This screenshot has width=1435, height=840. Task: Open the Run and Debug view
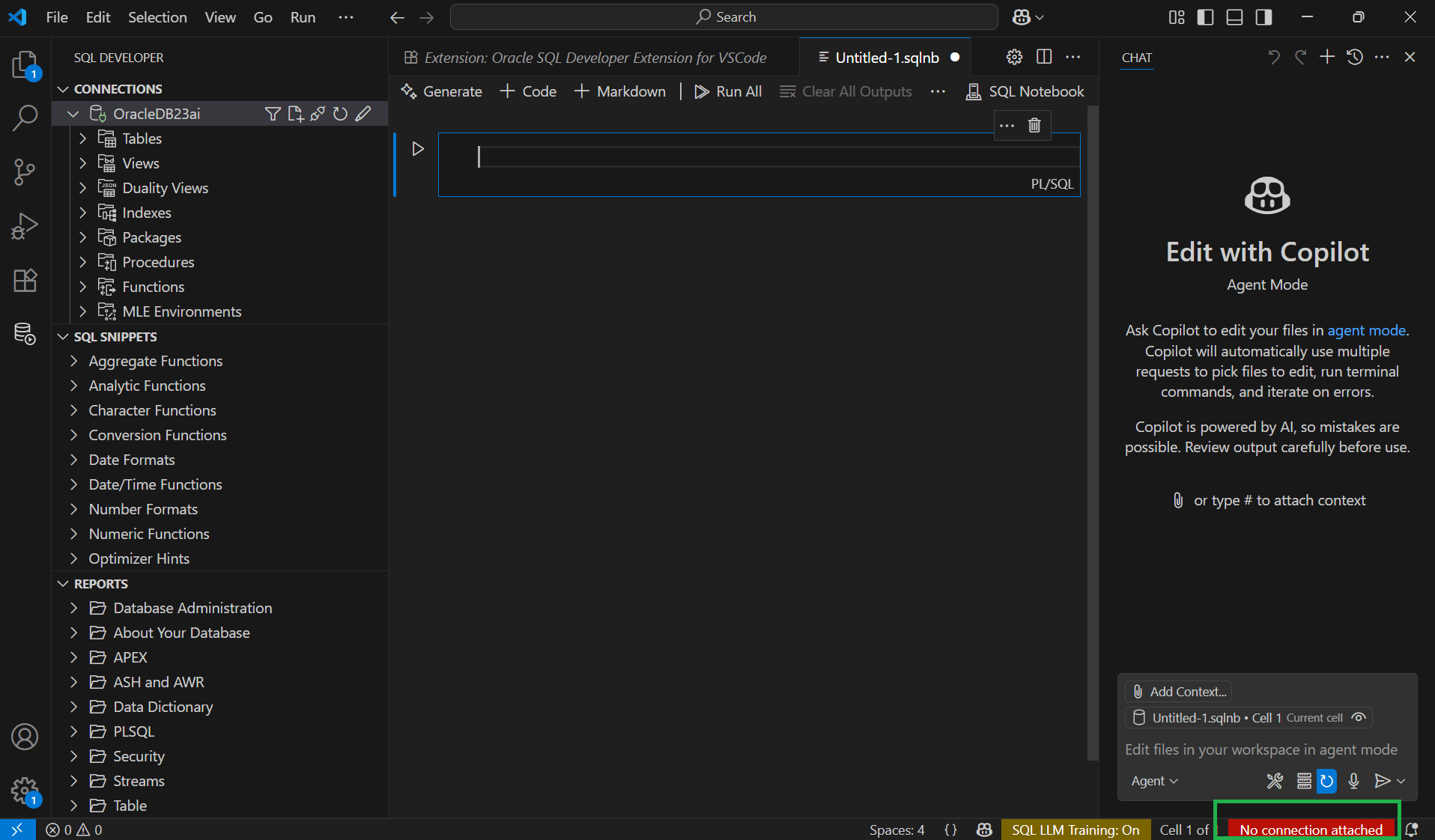[x=25, y=226]
